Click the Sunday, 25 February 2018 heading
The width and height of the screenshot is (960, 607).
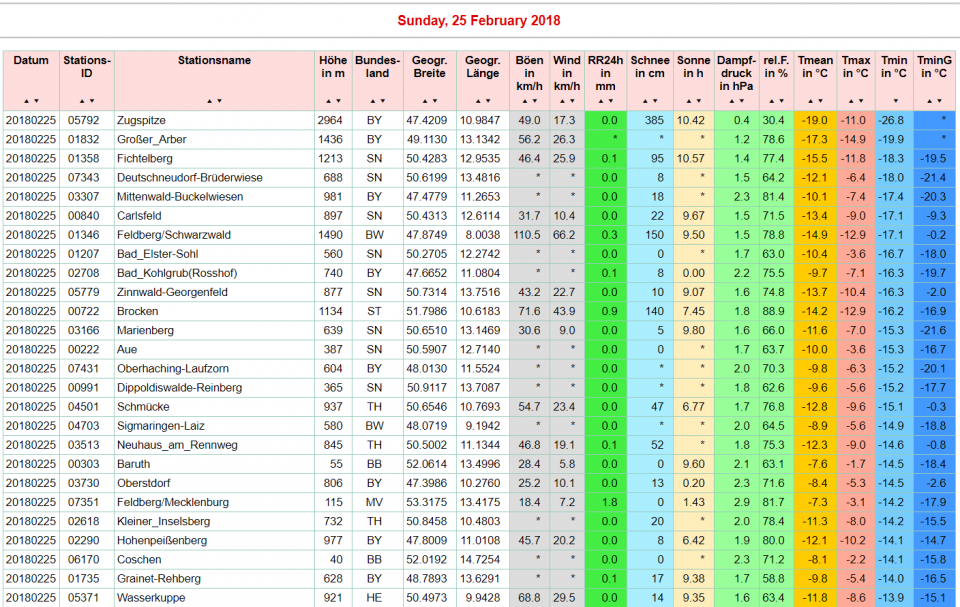pyautogui.click(x=479, y=21)
